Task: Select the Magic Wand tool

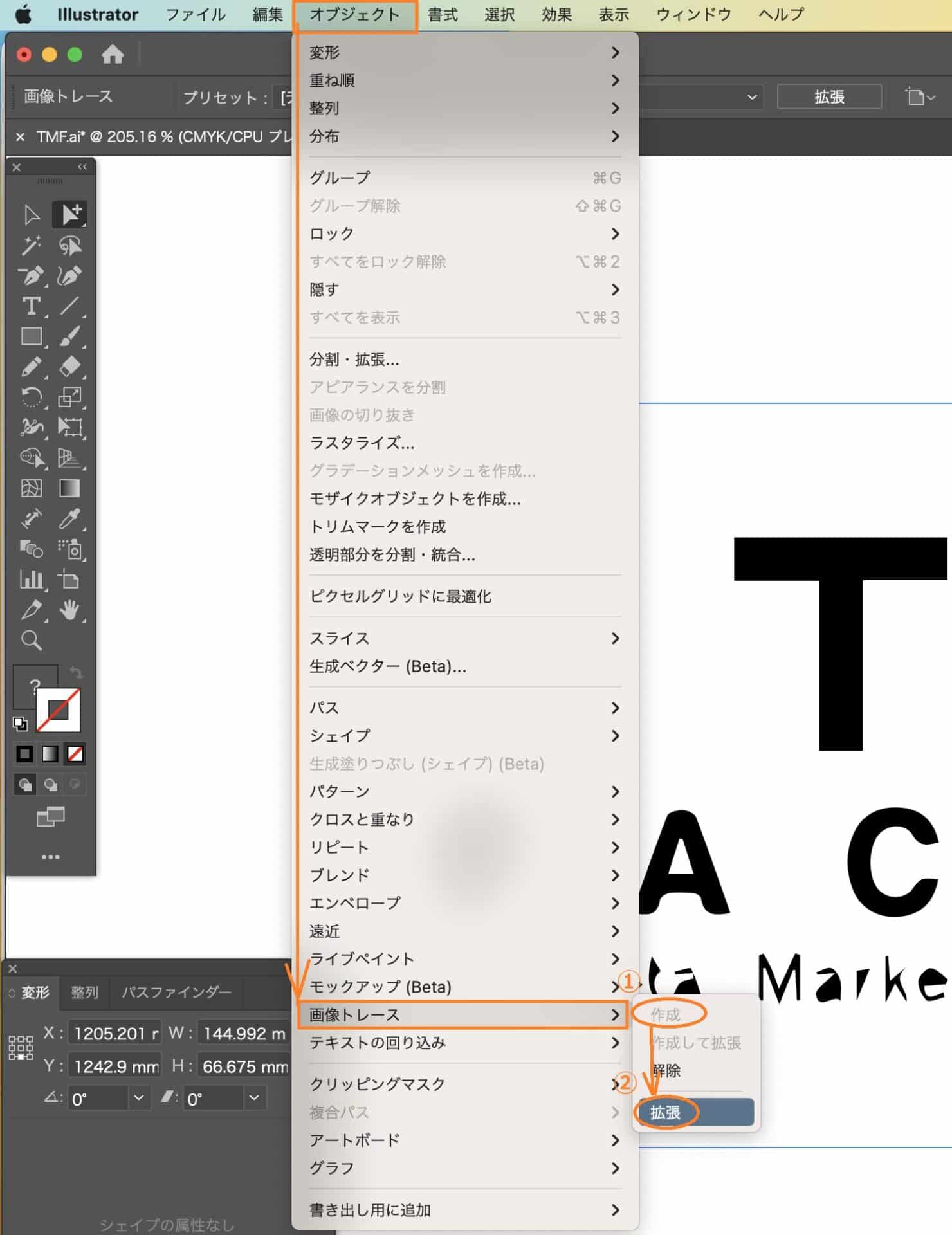Action: (31, 245)
